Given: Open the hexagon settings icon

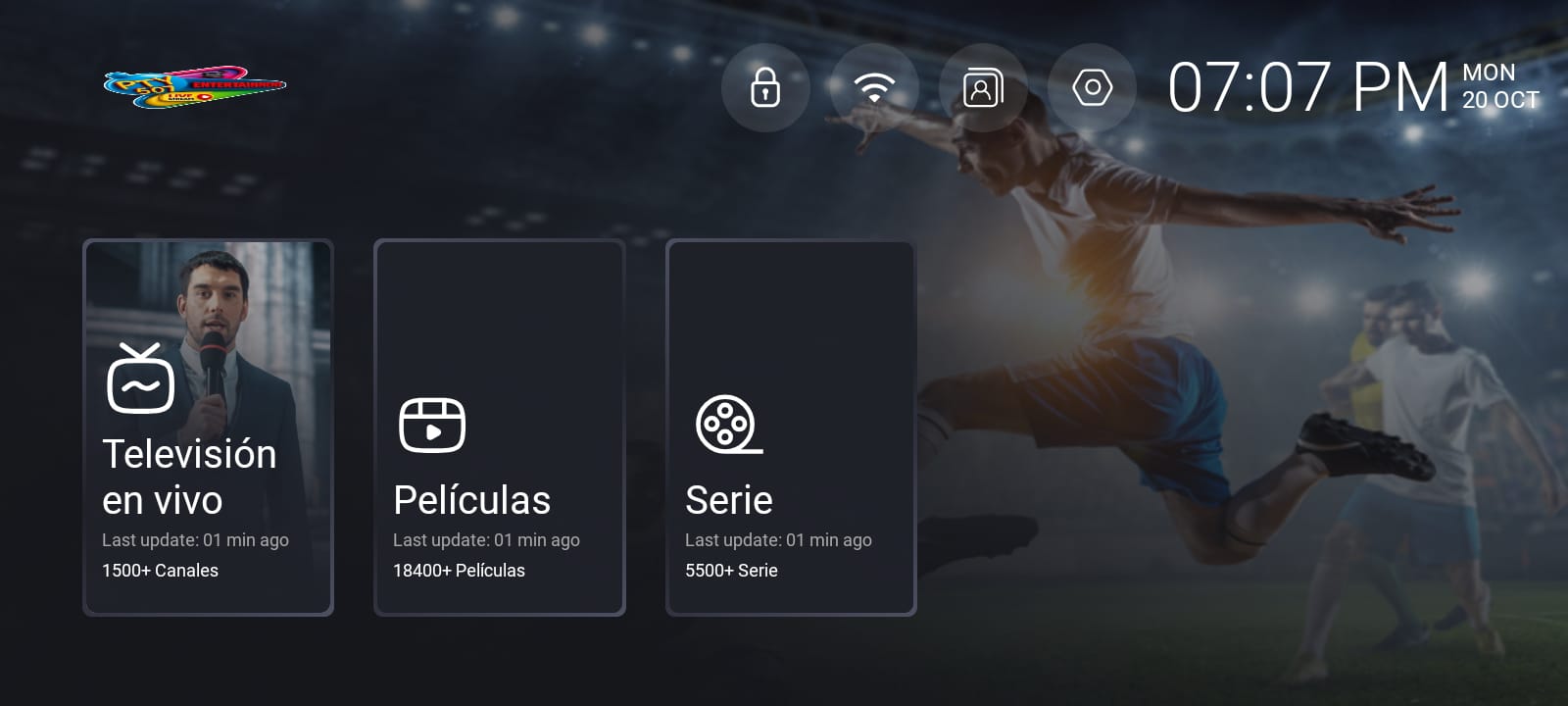Looking at the screenshot, I should pyautogui.click(x=1092, y=87).
